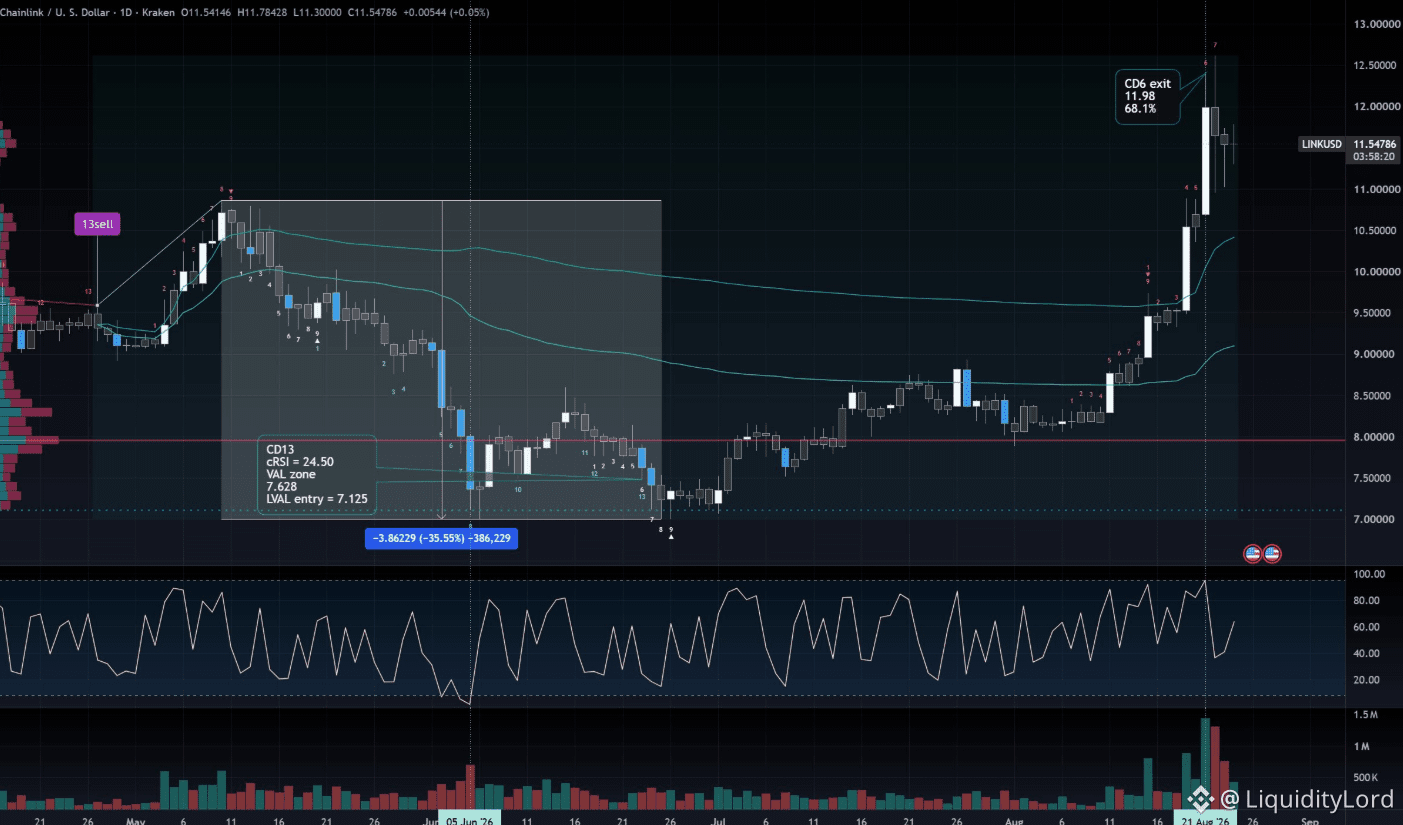This screenshot has height=825, width=1403.
Task: Select the purple 13sell label
Action: 97,225
